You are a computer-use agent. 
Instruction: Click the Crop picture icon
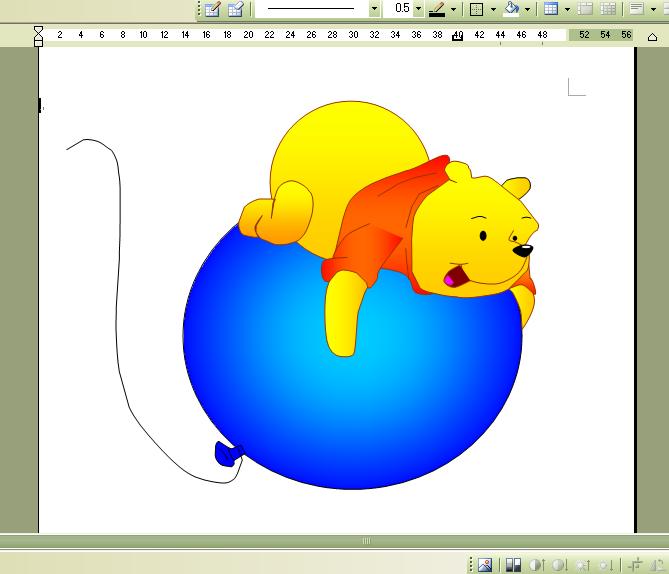(635, 565)
